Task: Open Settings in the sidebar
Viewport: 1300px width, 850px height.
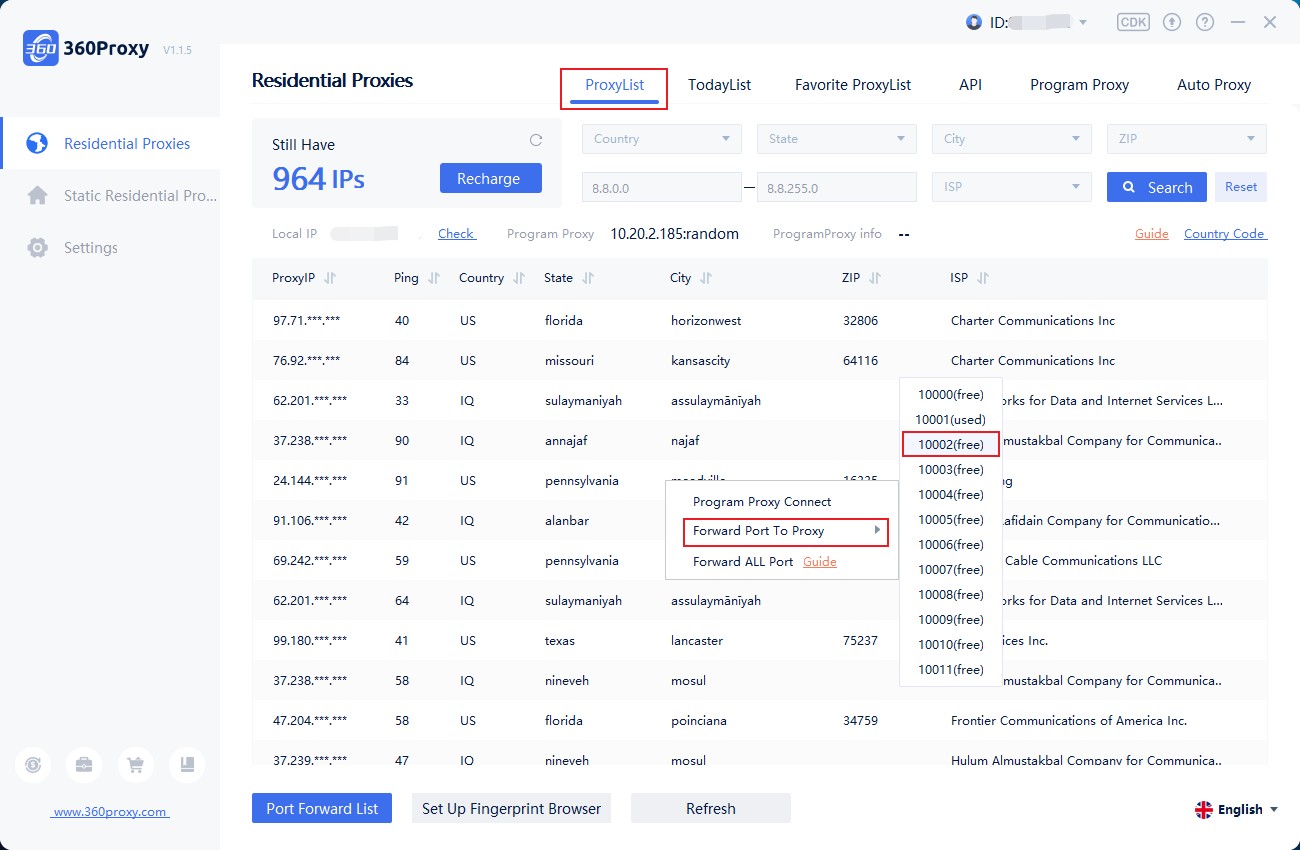Action: pos(110,248)
